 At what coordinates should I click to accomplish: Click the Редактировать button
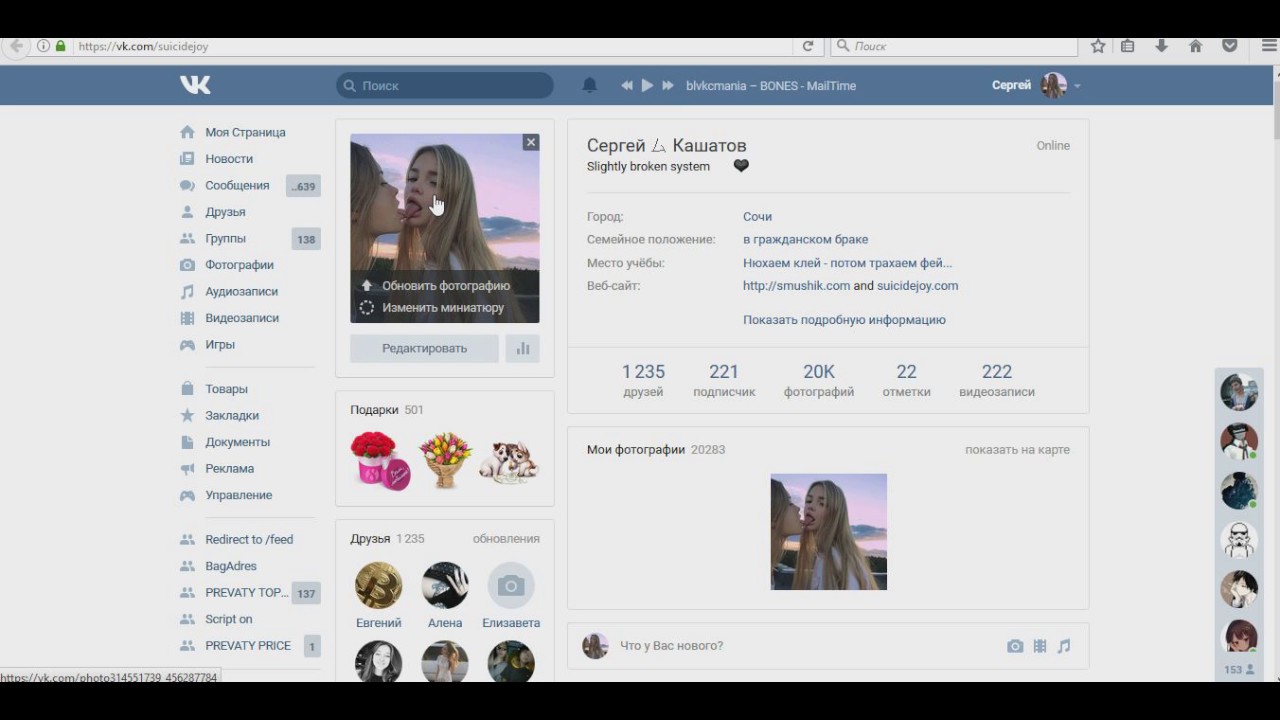point(424,348)
